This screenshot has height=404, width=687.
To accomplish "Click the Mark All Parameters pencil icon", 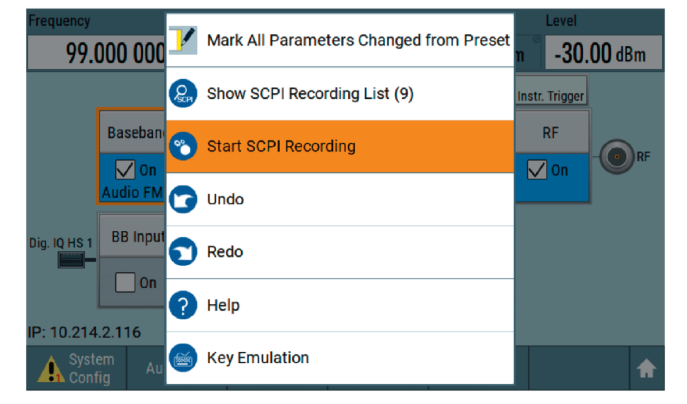I will [183, 40].
